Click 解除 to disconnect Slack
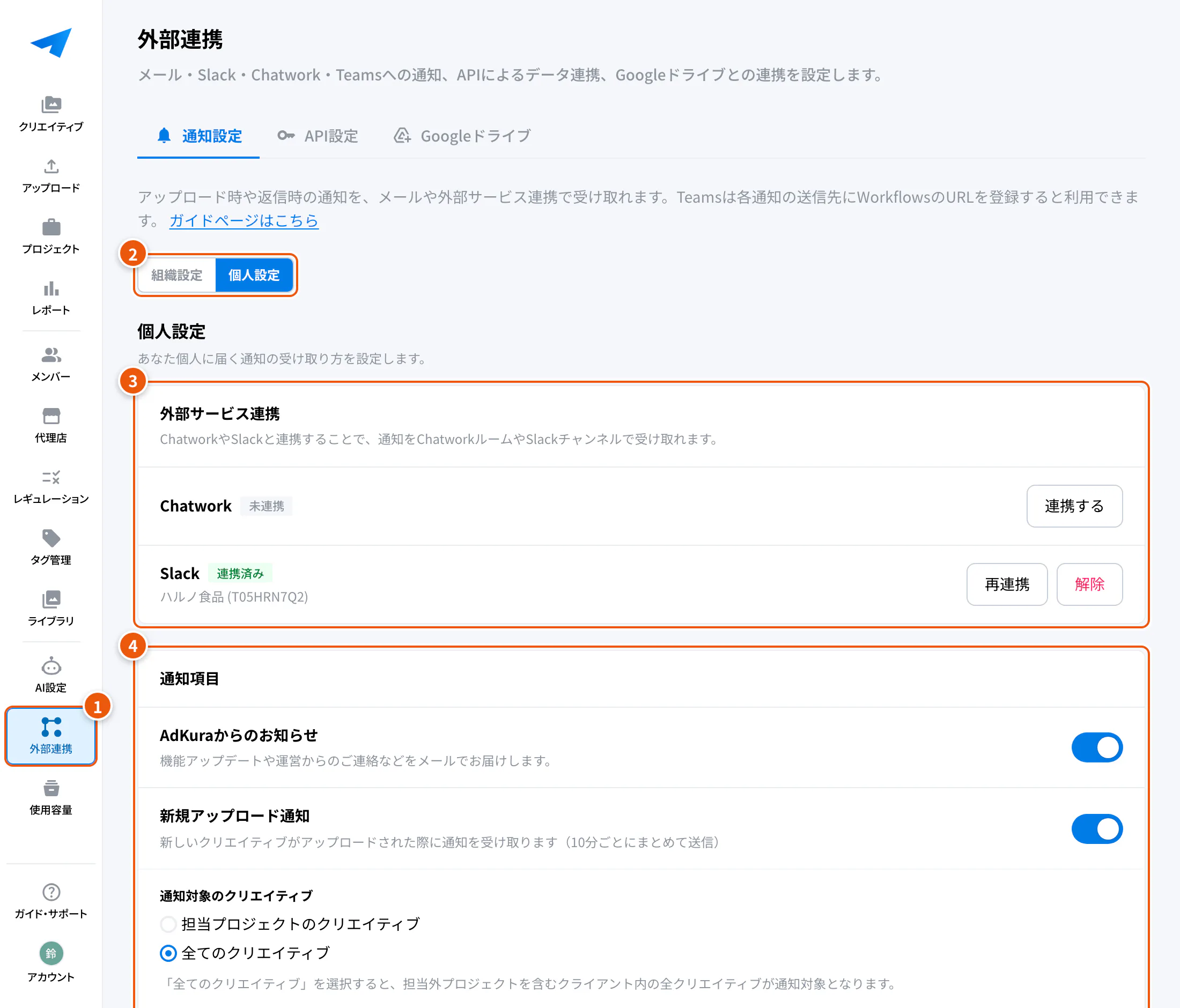 pyautogui.click(x=1089, y=584)
